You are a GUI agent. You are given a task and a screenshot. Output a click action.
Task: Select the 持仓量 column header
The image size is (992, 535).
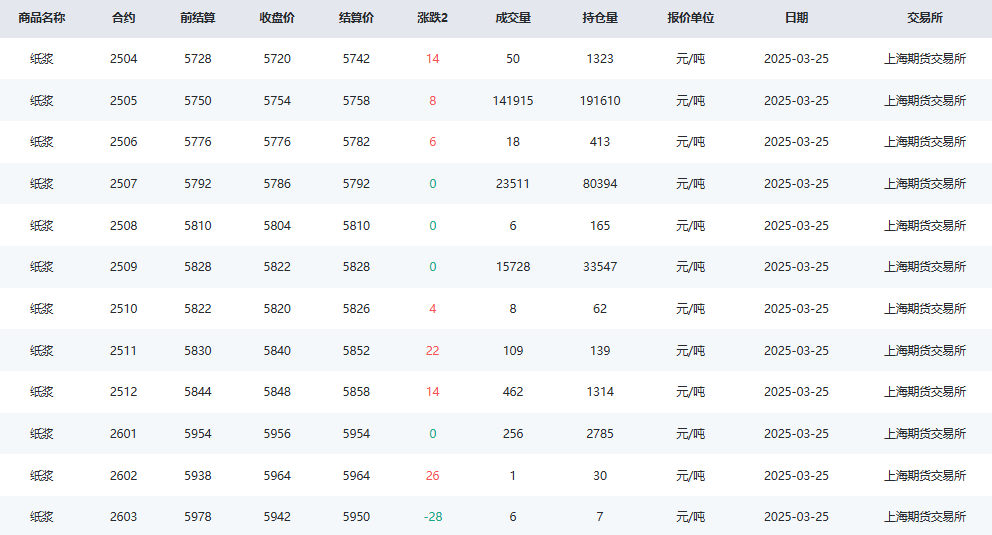tap(600, 18)
